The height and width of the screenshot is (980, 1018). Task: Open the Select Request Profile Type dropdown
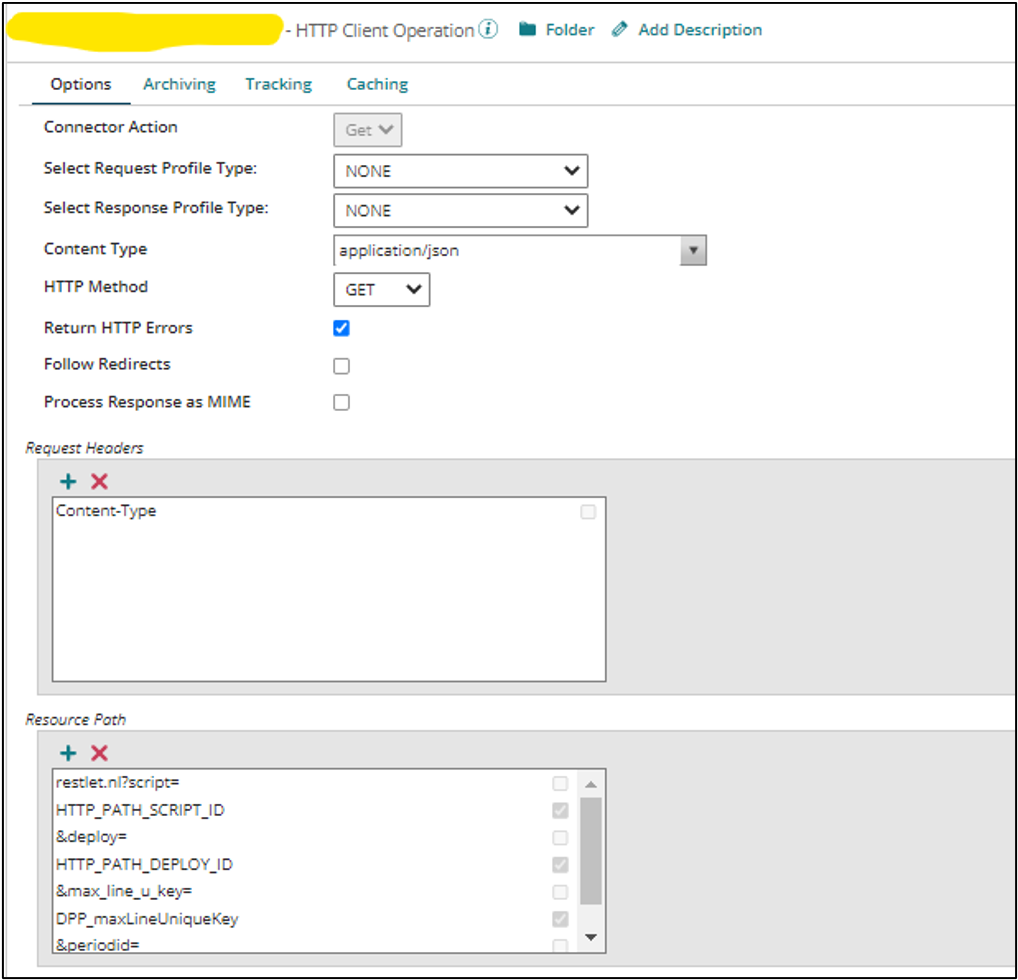tap(460, 171)
